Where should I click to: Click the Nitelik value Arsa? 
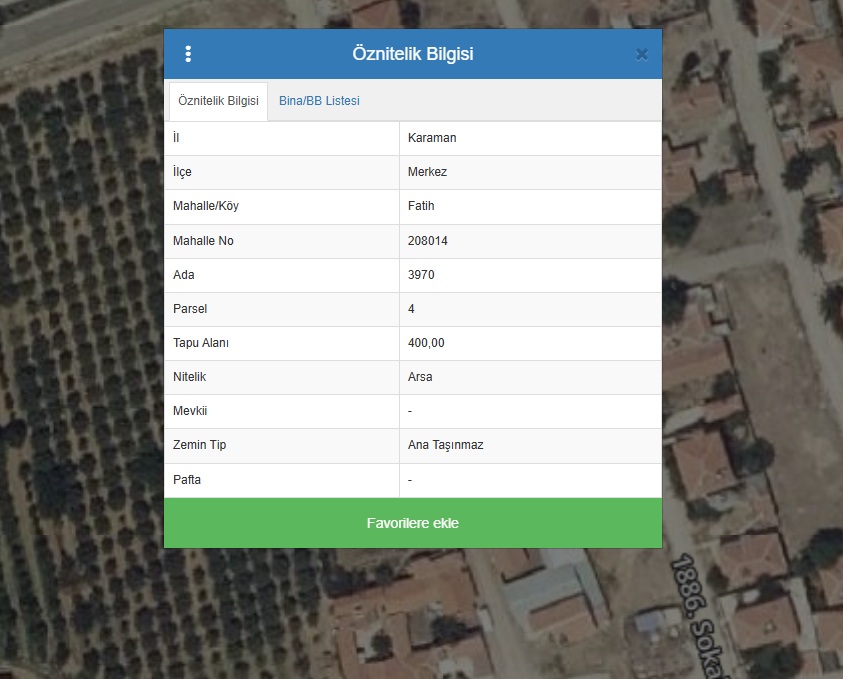(x=420, y=377)
